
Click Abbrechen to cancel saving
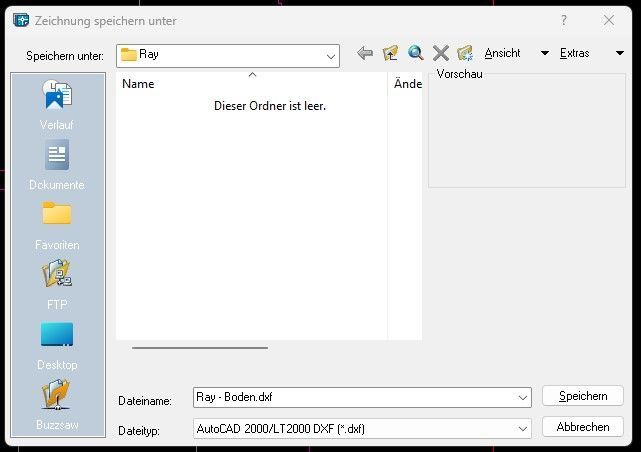coord(582,427)
